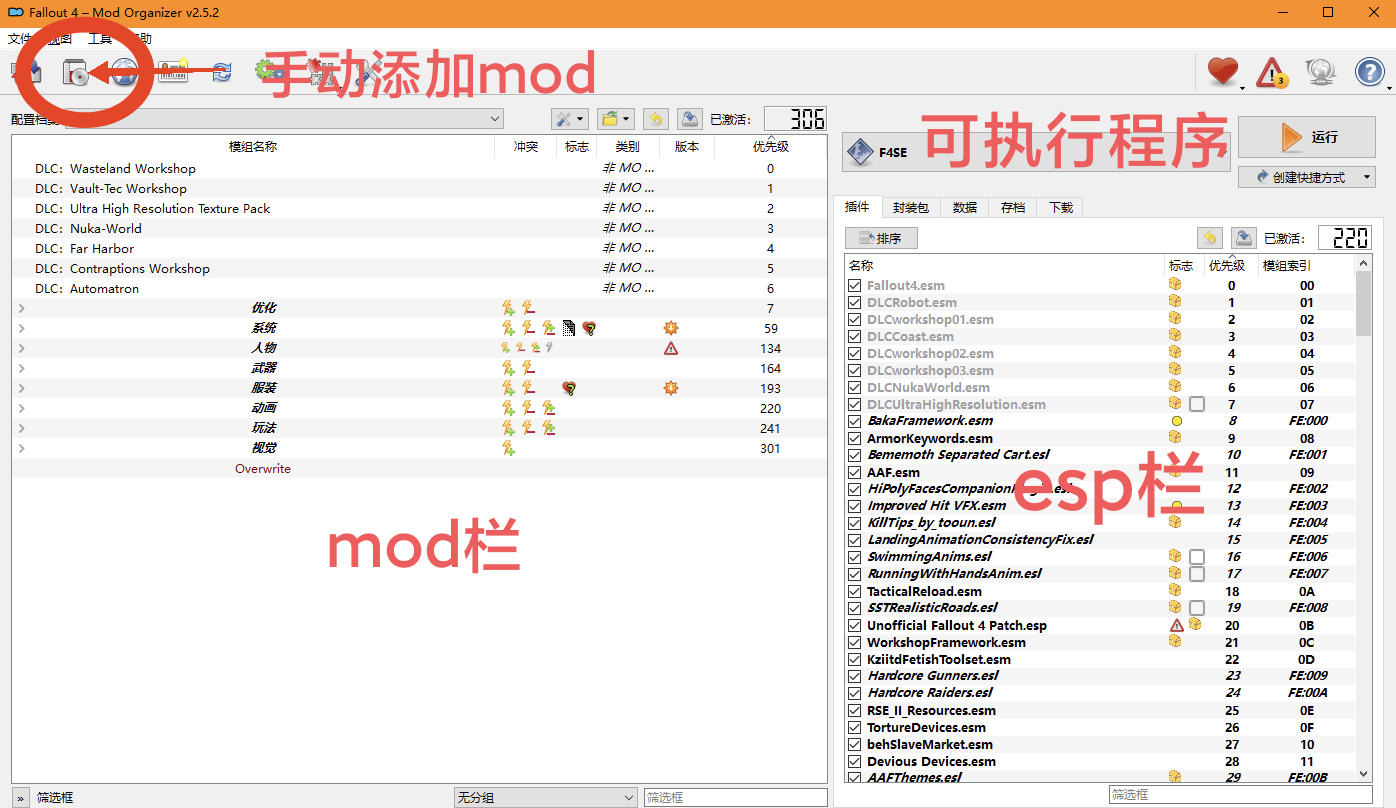Click the plugin list scrollbar down arrow
This screenshot has width=1396, height=808.
click(x=1364, y=774)
